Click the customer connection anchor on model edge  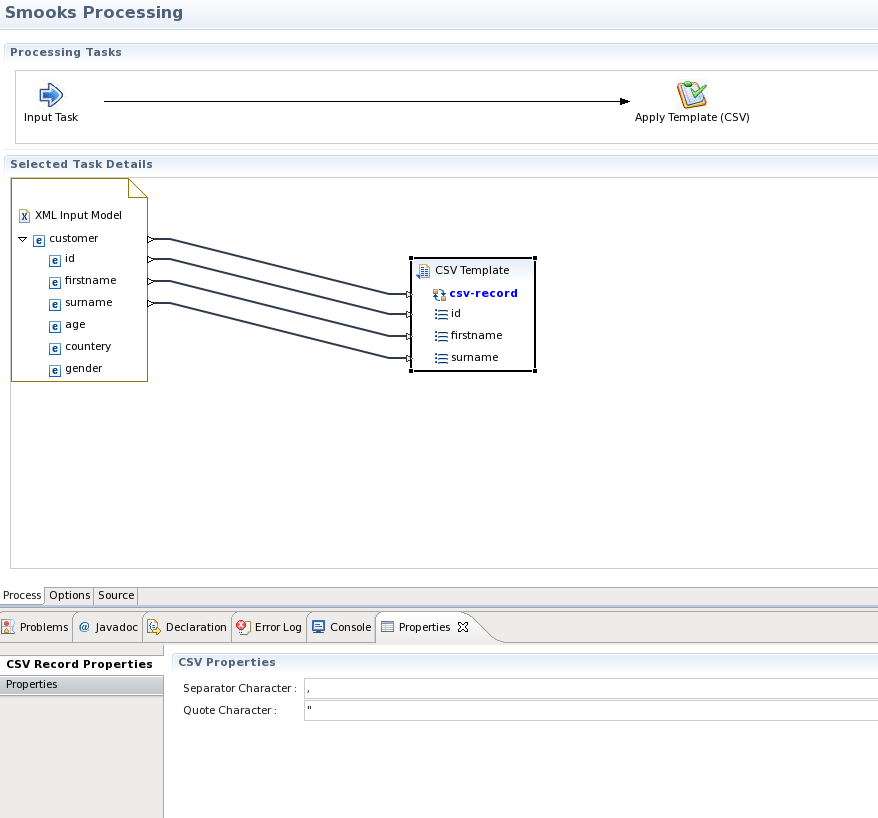(151, 240)
